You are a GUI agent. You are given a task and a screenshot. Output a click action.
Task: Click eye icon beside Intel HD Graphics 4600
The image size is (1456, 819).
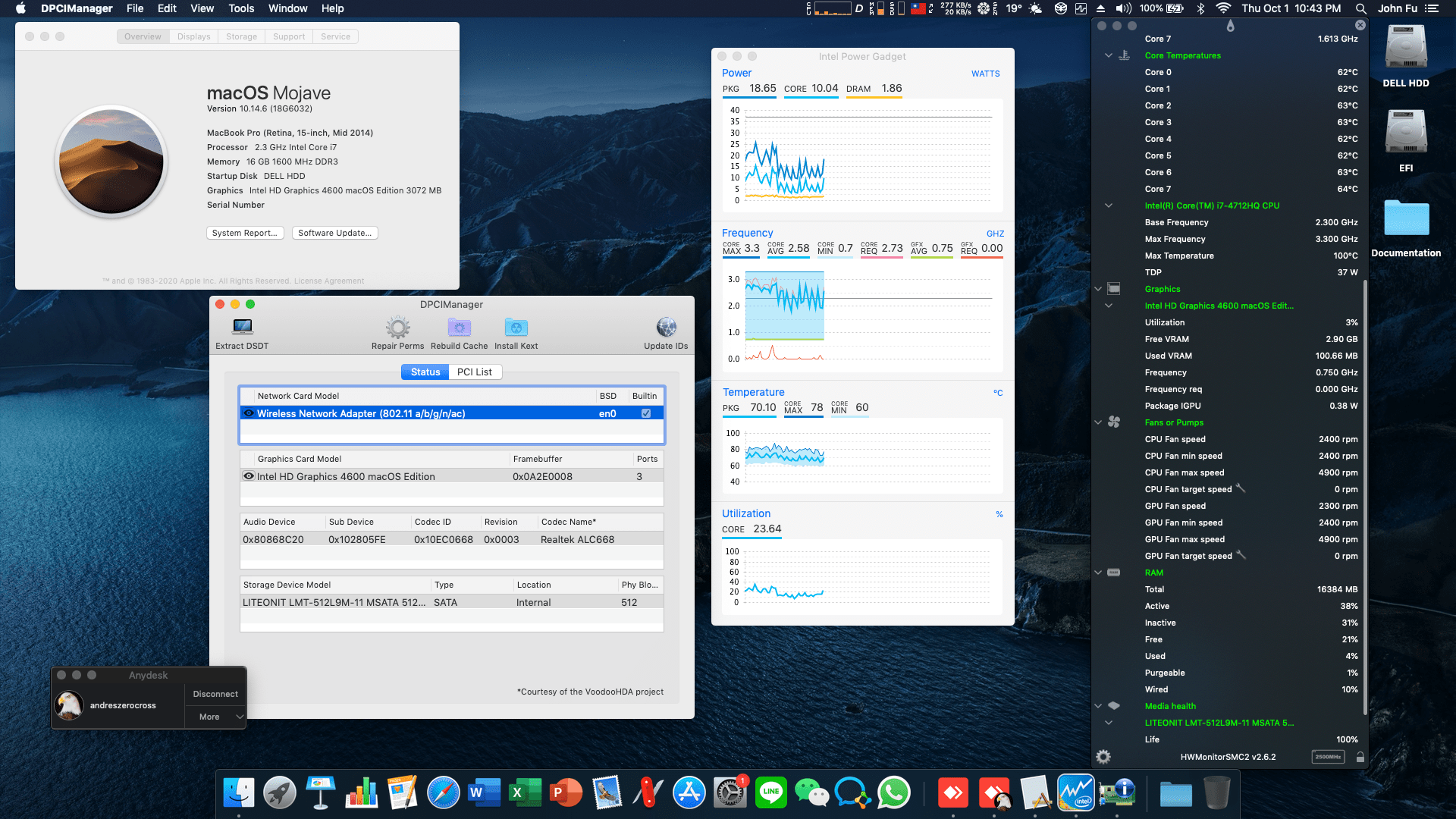[x=249, y=476]
